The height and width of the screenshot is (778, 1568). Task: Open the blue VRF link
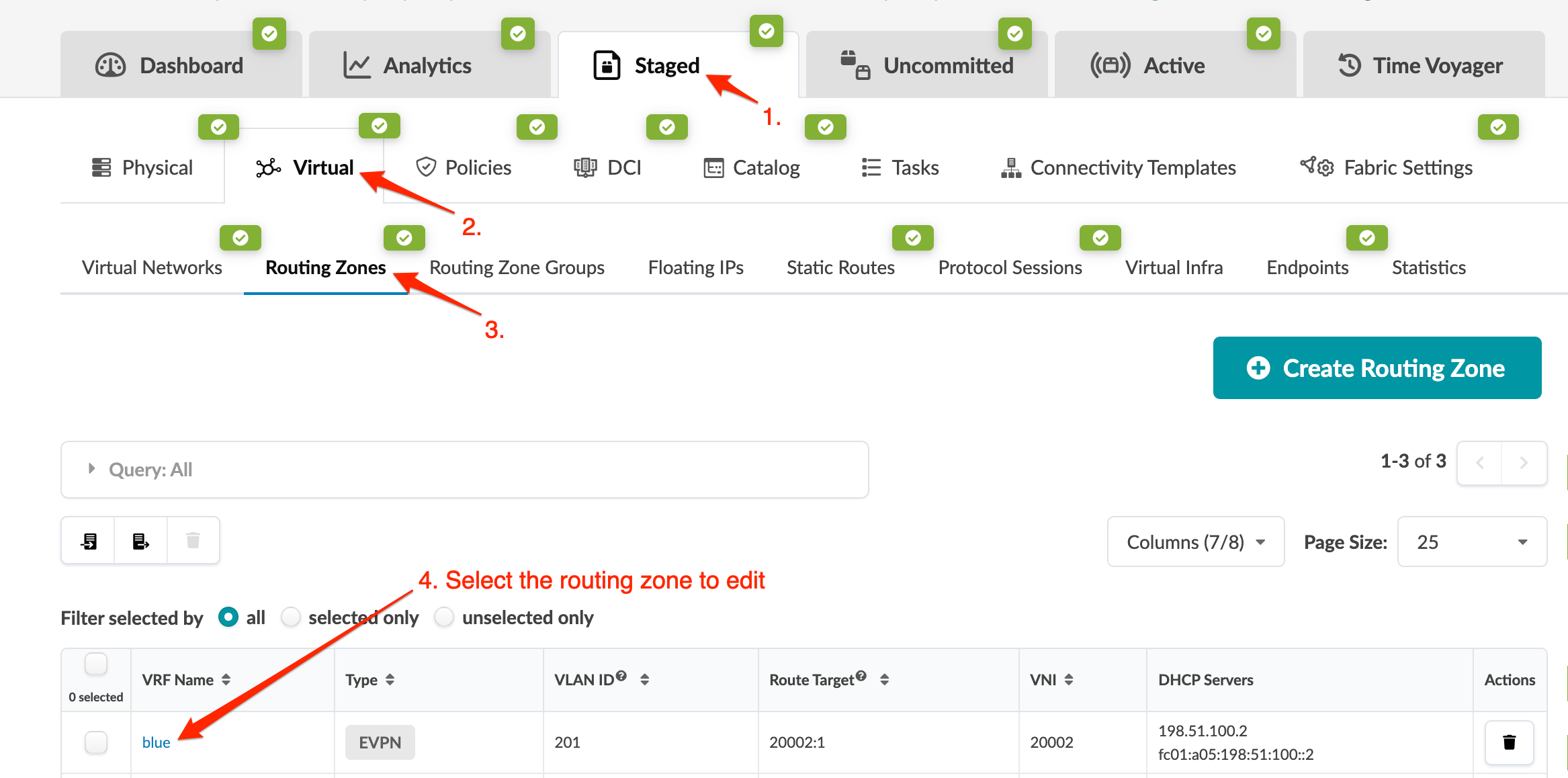pyautogui.click(x=156, y=742)
